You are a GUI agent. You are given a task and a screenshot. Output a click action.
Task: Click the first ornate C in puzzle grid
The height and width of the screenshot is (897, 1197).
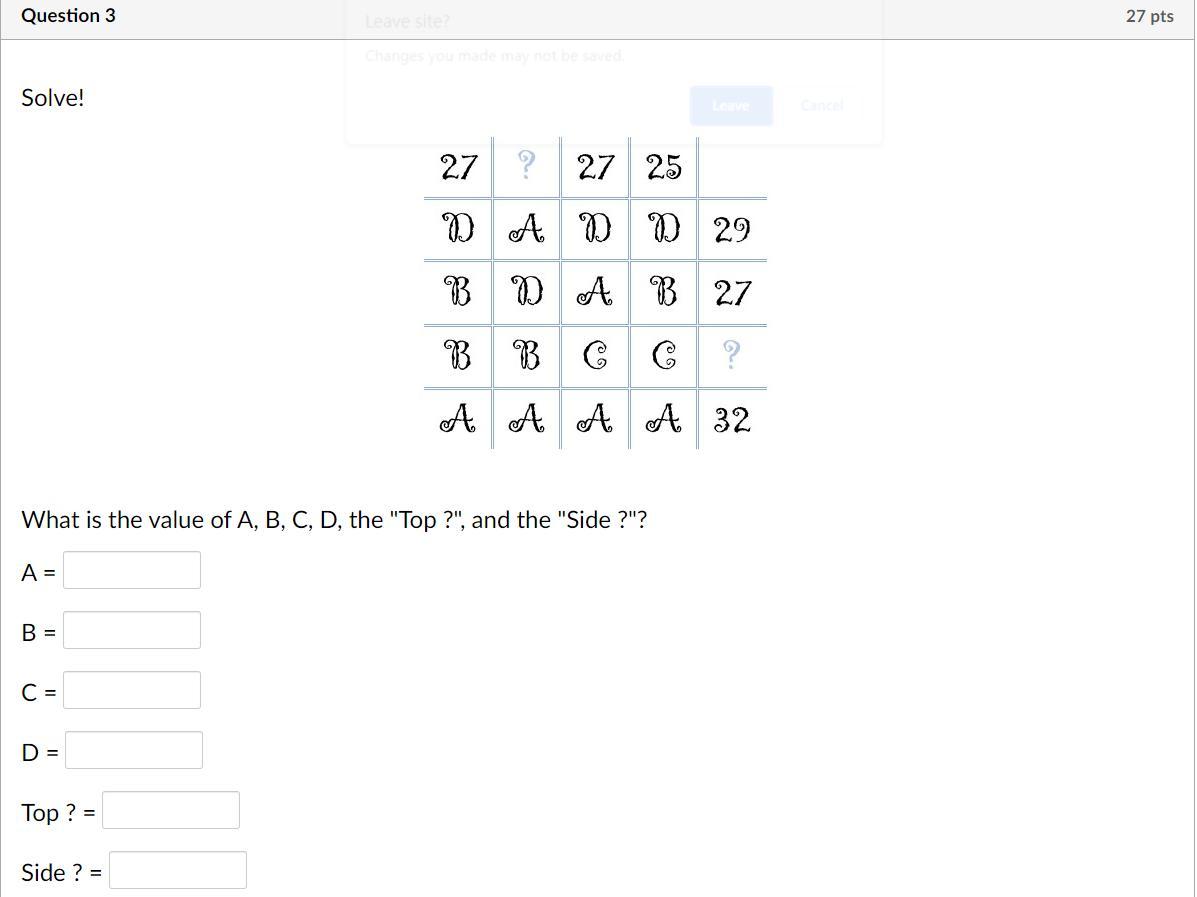(595, 355)
